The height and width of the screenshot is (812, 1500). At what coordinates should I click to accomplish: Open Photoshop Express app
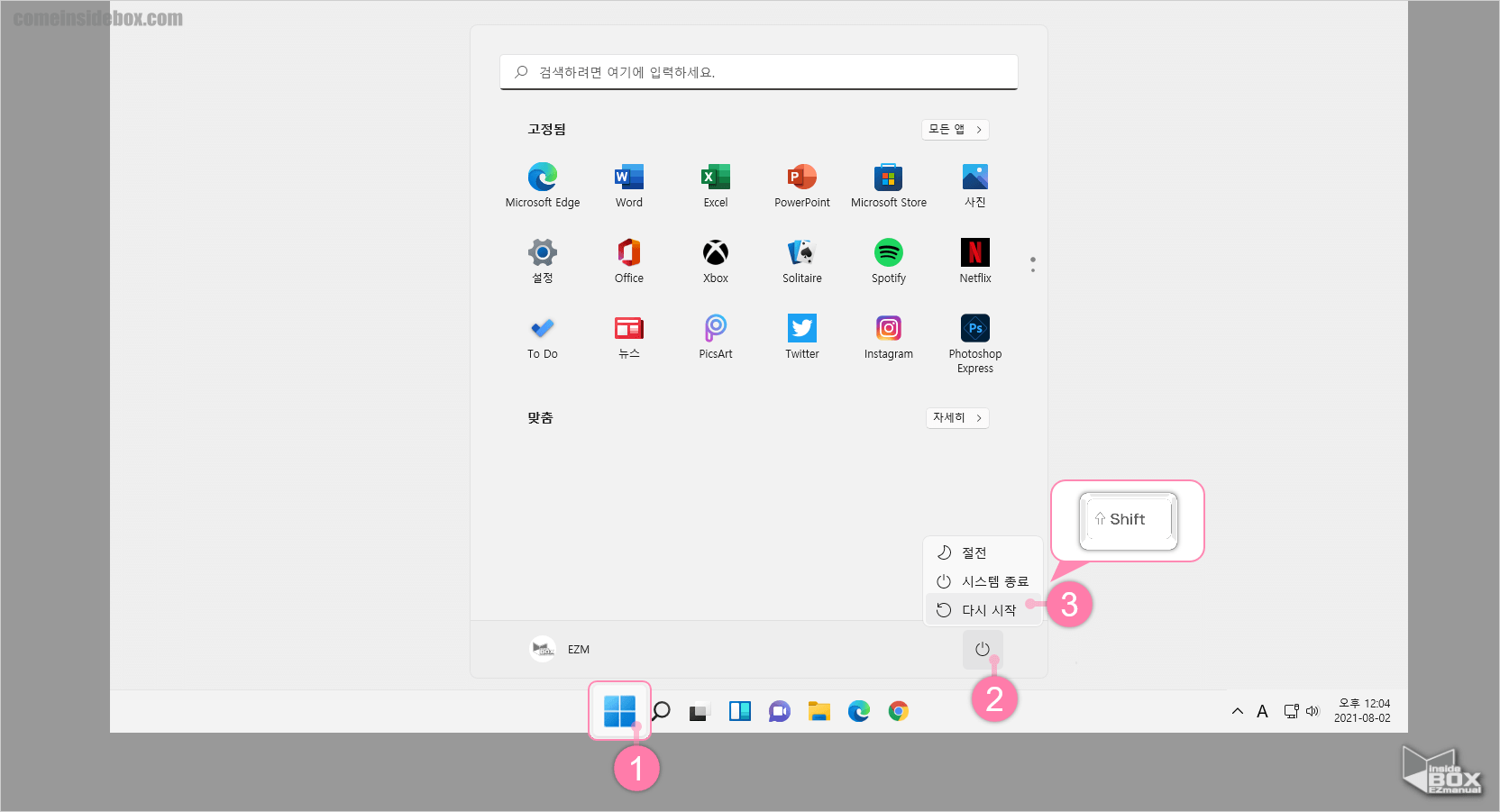(975, 343)
